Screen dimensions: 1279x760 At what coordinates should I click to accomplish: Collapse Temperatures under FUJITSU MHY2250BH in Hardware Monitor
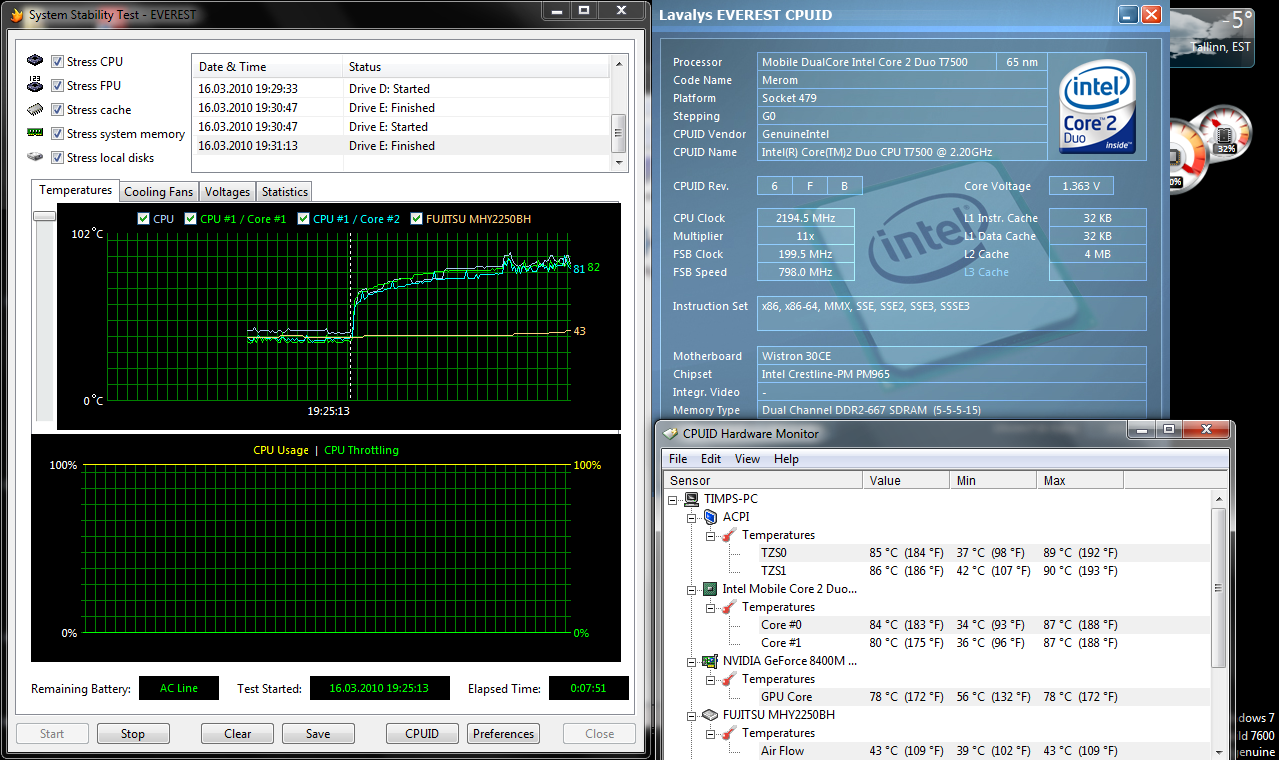tap(710, 733)
